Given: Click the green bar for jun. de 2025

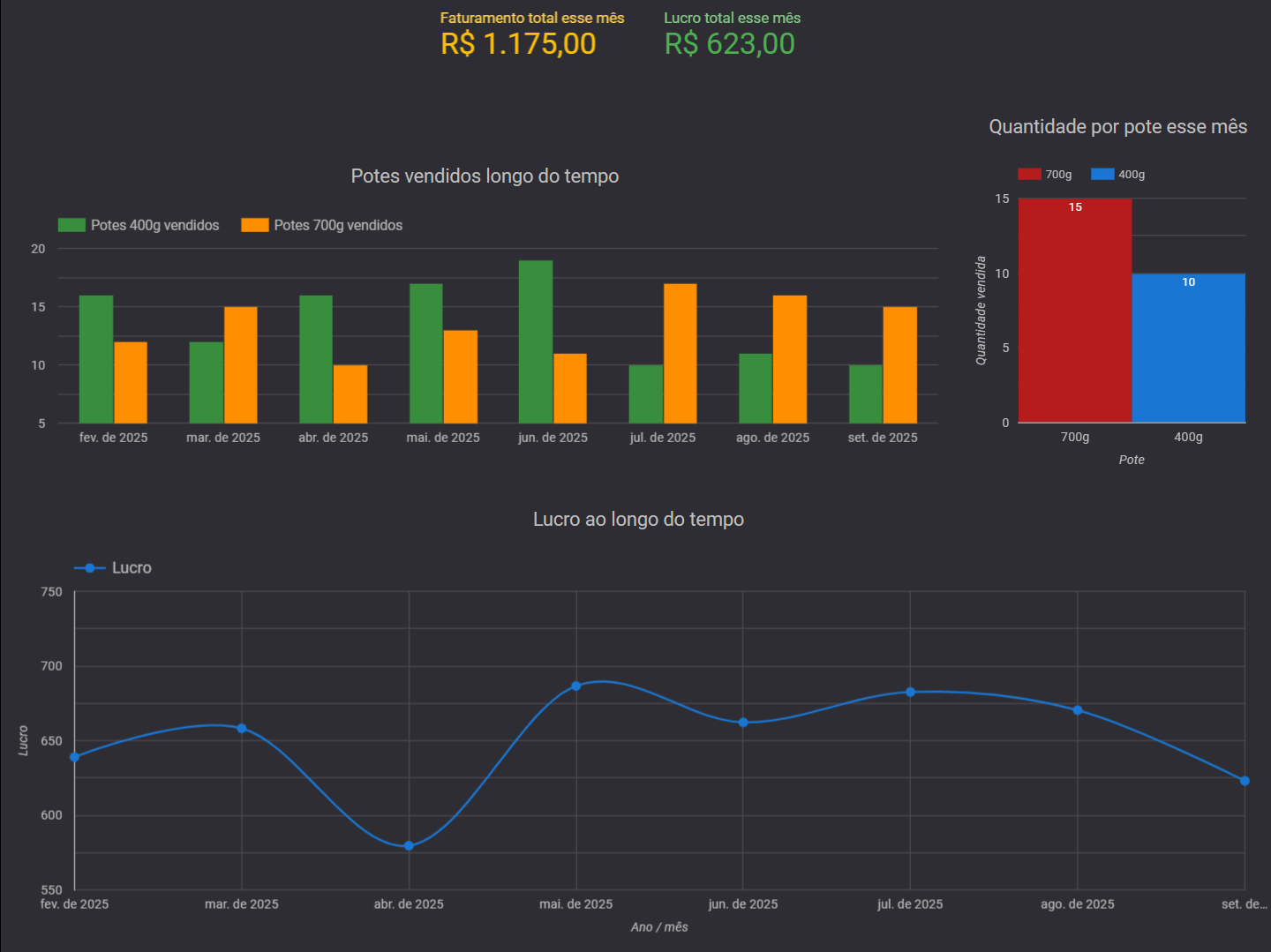Looking at the screenshot, I should click(x=536, y=341).
